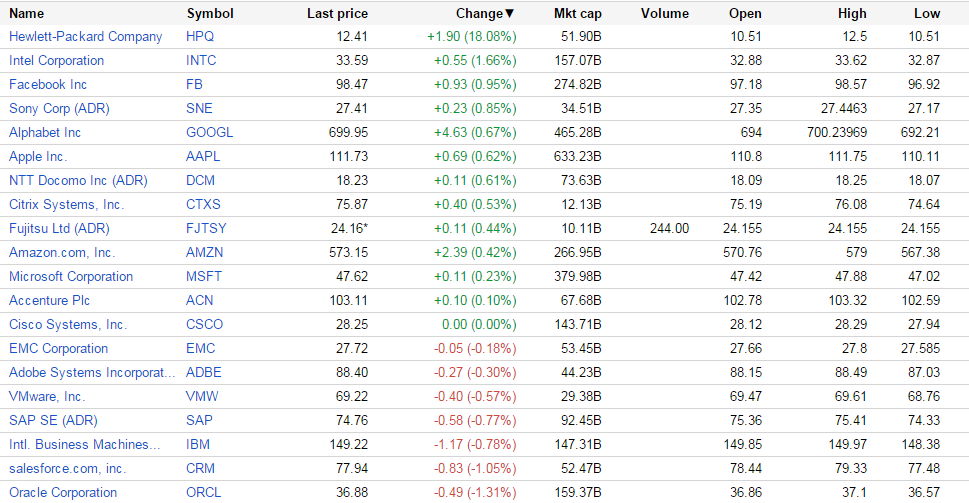Screen dimensions: 969x503
Task: Click the Cisco Systems, Inc. link
Action: click(x=68, y=325)
